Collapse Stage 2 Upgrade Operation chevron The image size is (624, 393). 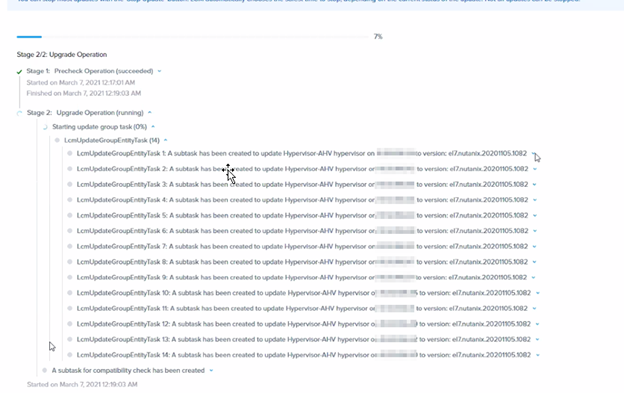[150, 113]
